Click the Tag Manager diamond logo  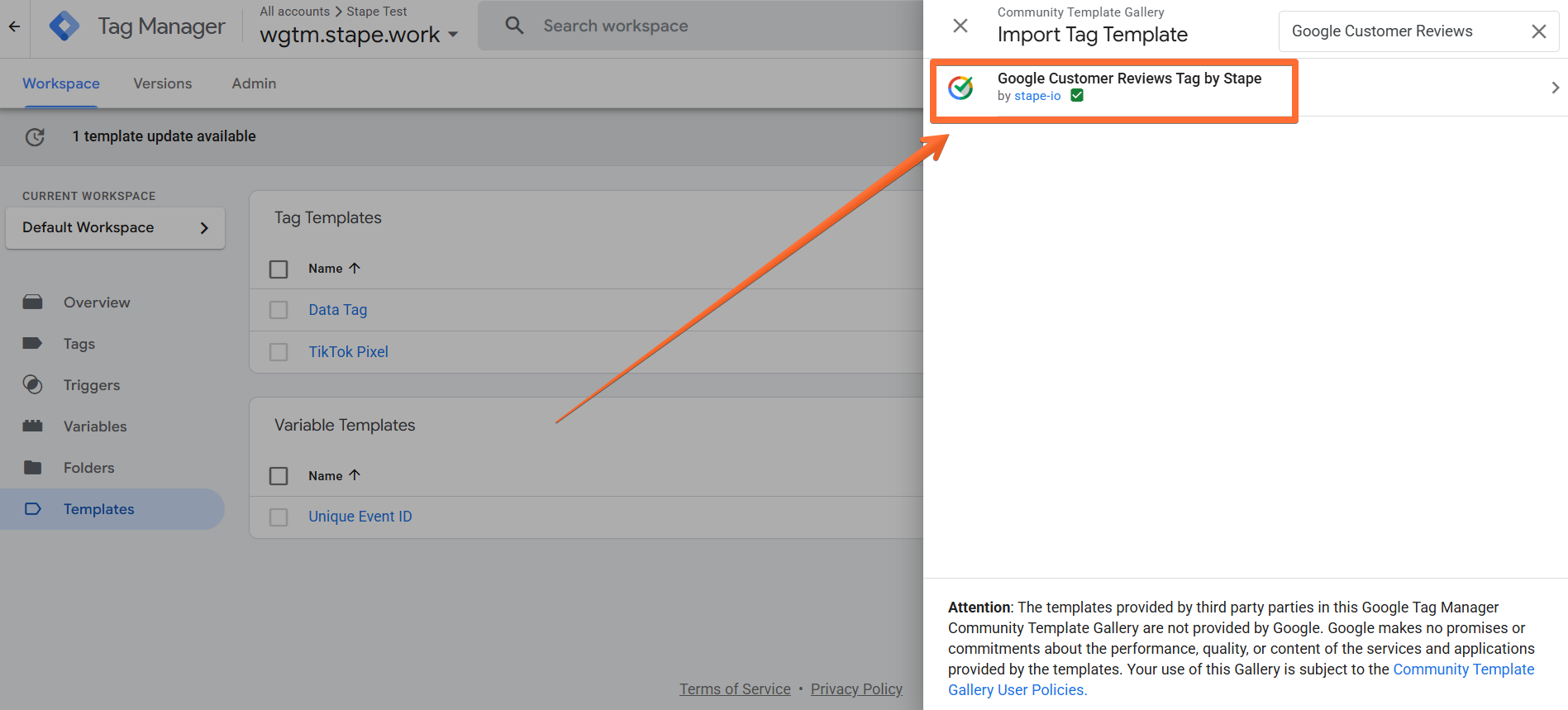(64, 26)
